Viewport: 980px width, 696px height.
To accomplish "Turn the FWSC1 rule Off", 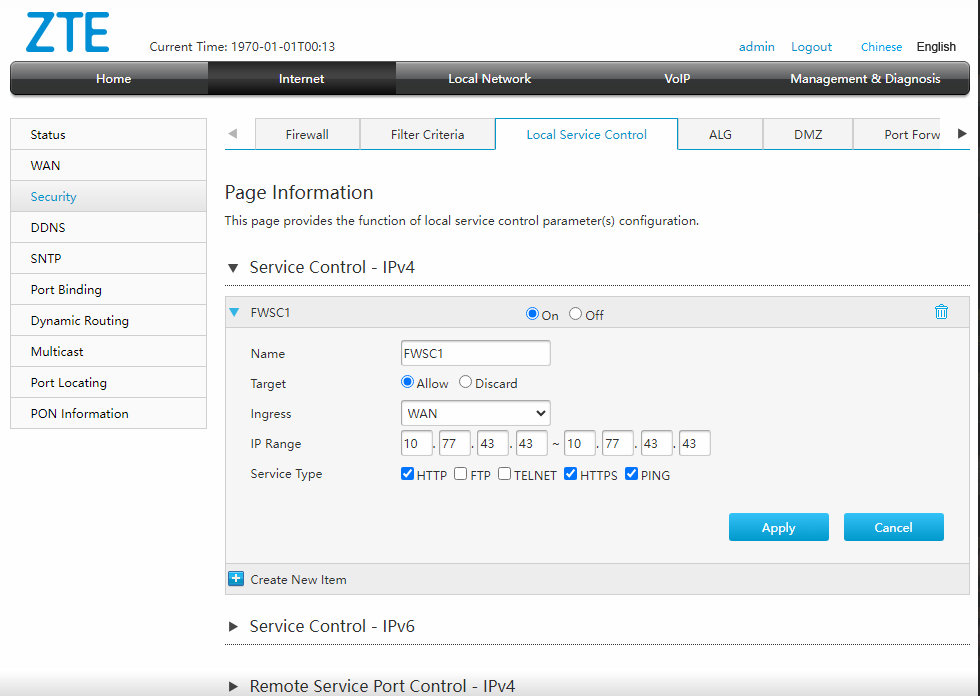I will pyautogui.click(x=575, y=314).
